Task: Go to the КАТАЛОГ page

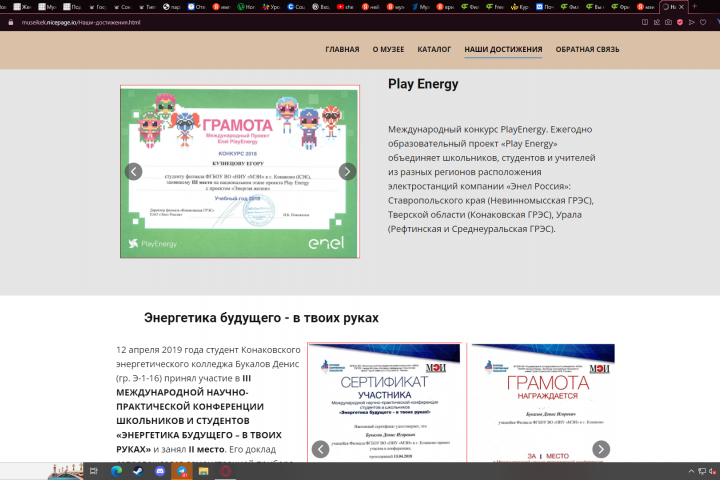Action: [434, 50]
